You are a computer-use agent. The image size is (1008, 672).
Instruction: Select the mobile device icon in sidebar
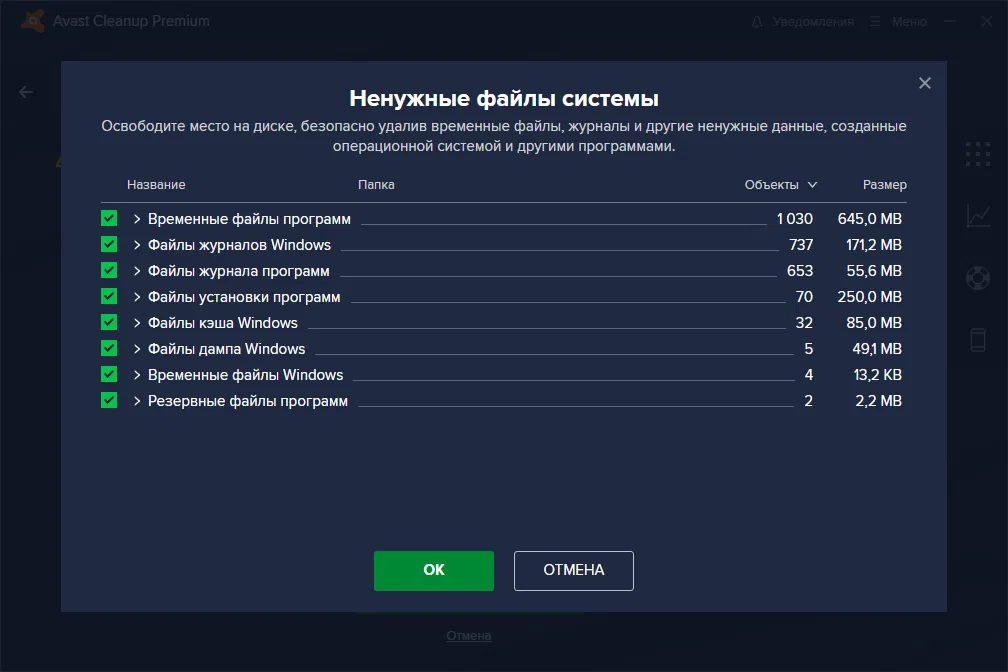tap(976, 339)
